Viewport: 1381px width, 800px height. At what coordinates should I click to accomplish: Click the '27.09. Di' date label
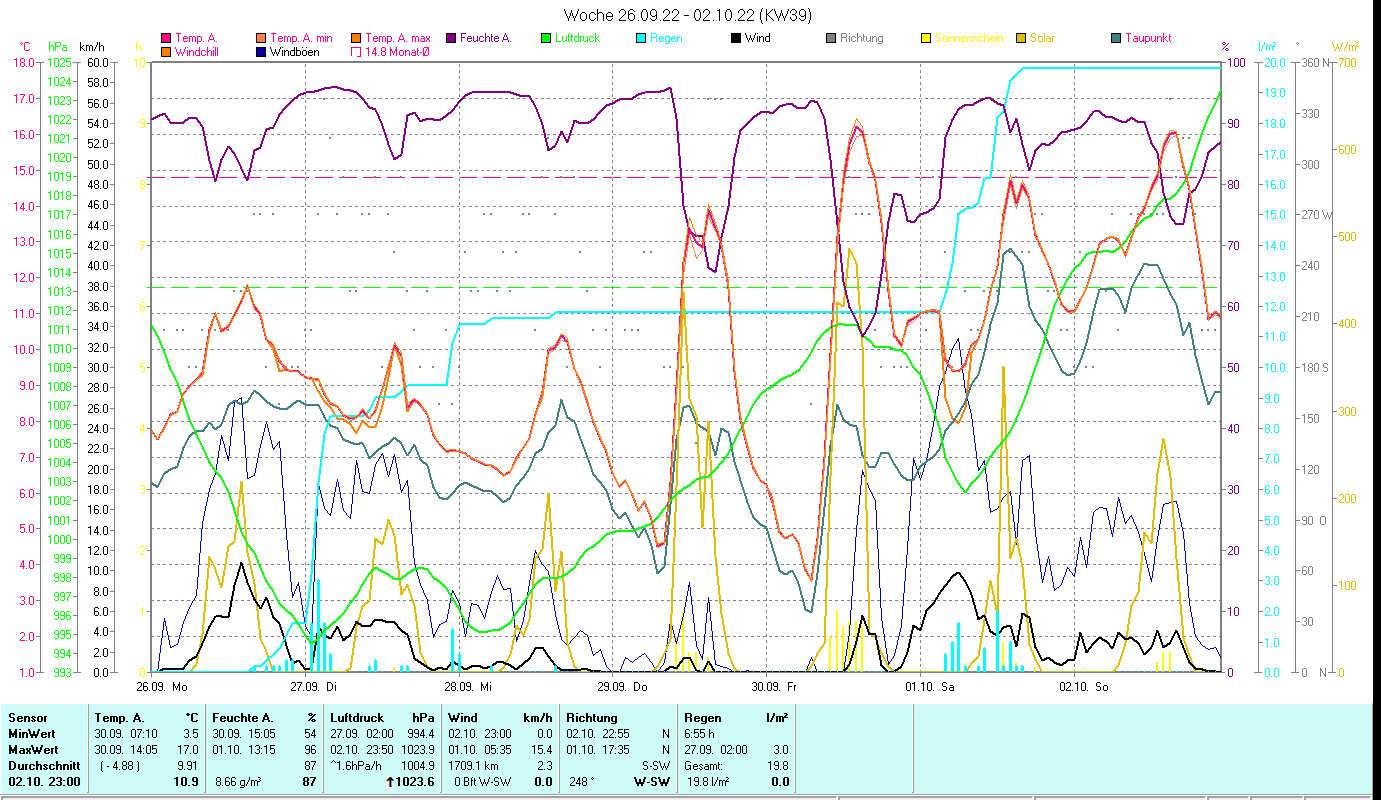tap(314, 687)
